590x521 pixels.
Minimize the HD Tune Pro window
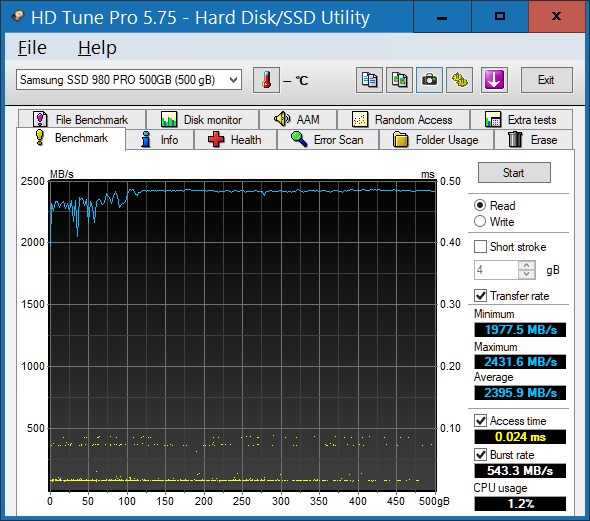442,17
